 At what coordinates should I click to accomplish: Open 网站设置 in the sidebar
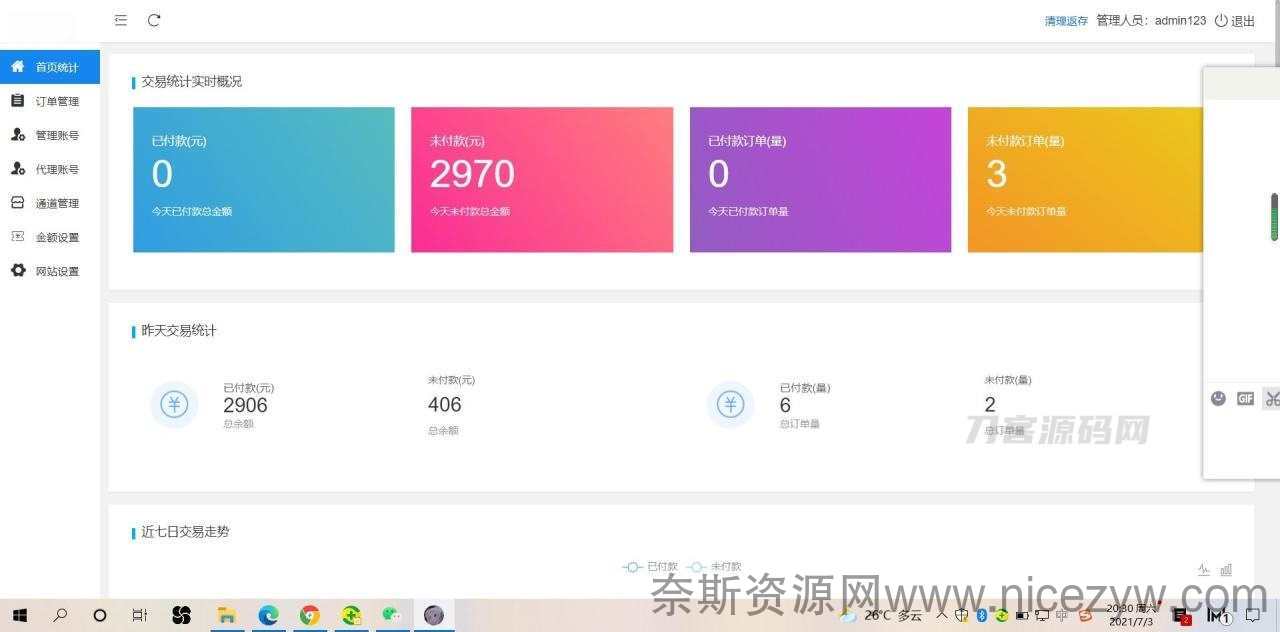point(50,271)
